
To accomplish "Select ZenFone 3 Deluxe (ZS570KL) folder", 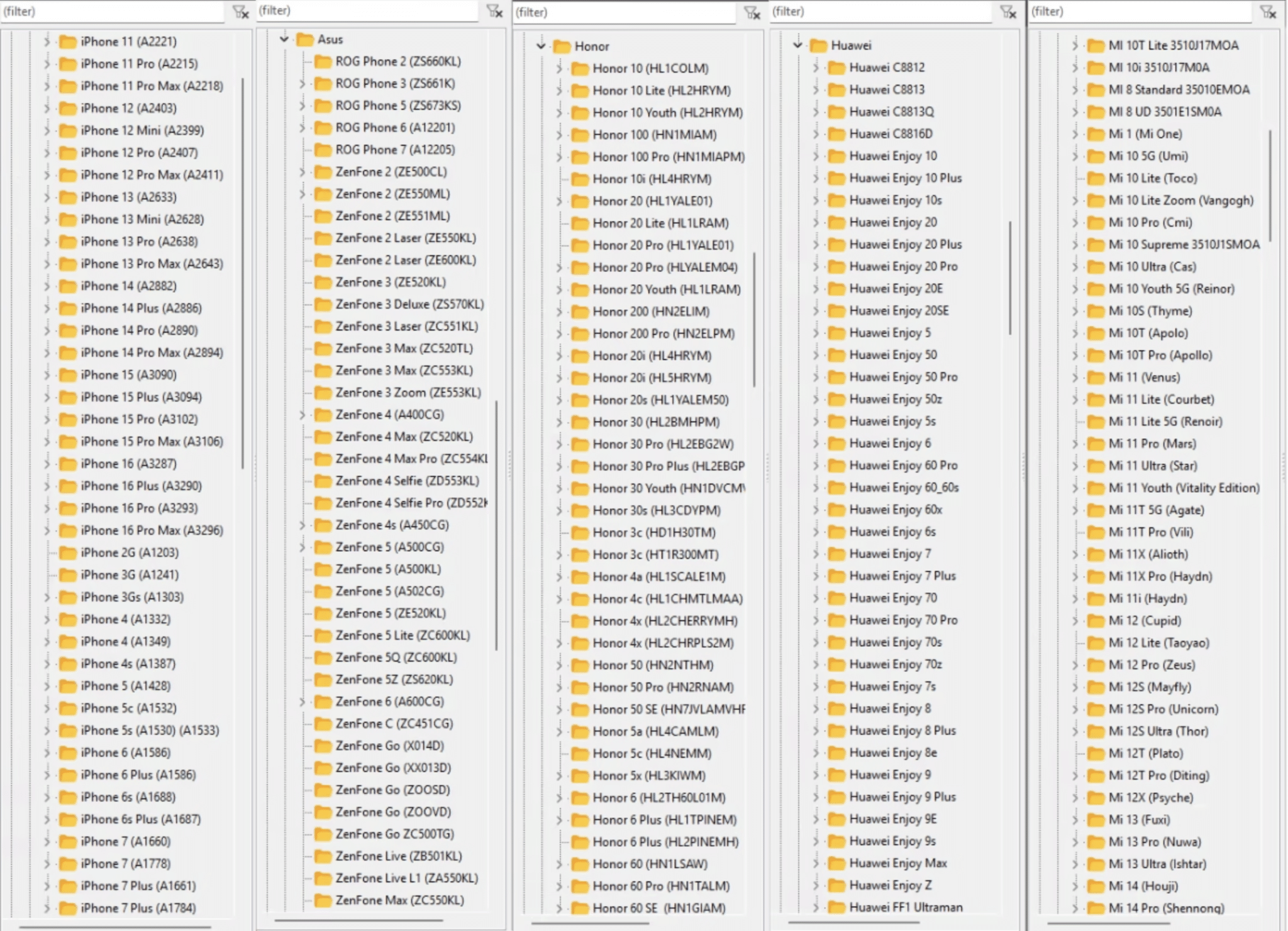I will coord(409,304).
